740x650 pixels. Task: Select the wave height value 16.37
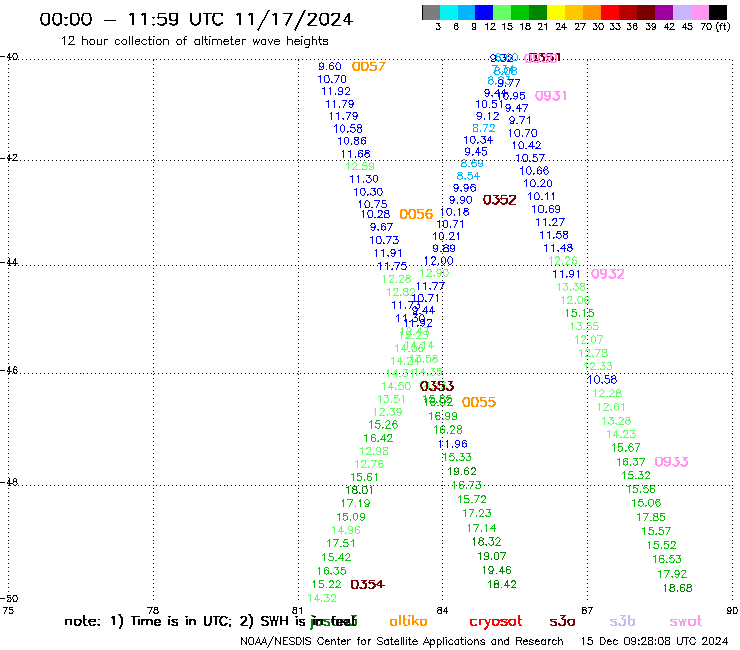point(631,462)
